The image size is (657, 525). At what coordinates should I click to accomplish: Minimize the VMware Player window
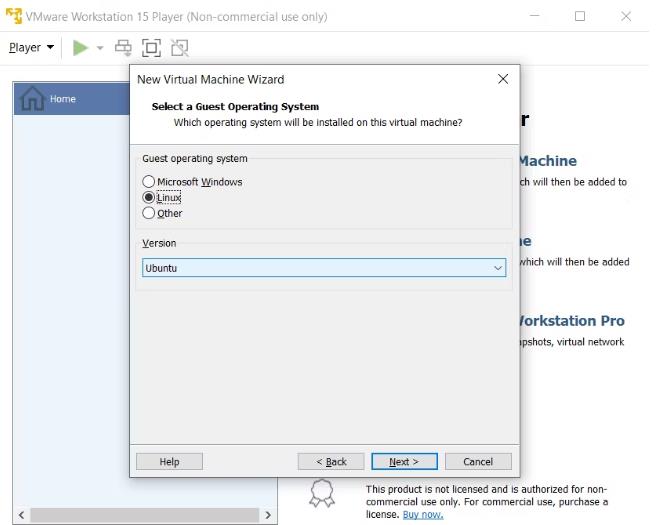[x=535, y=16]
